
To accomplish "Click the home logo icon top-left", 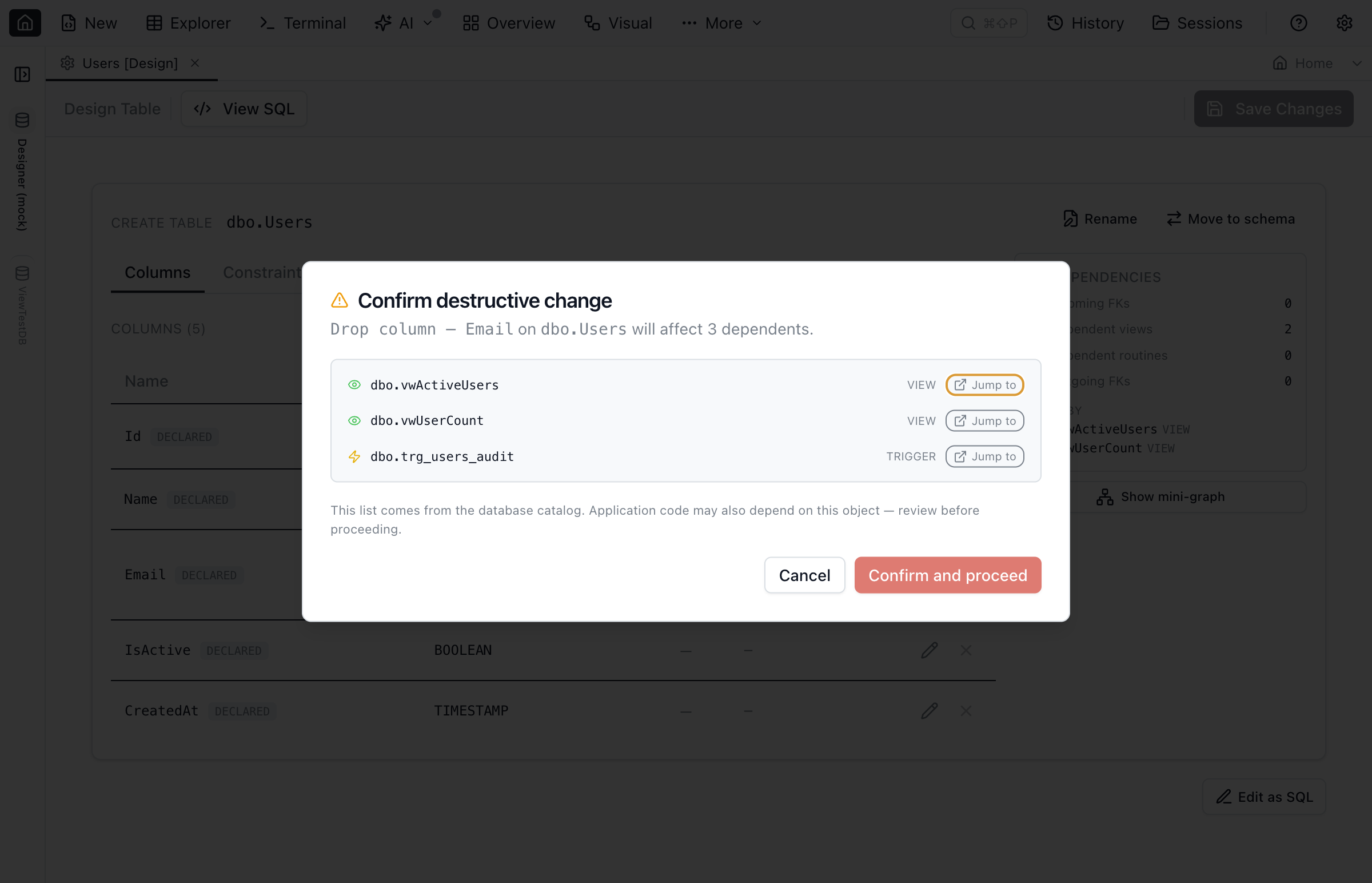I will click(x=25, y=23).
